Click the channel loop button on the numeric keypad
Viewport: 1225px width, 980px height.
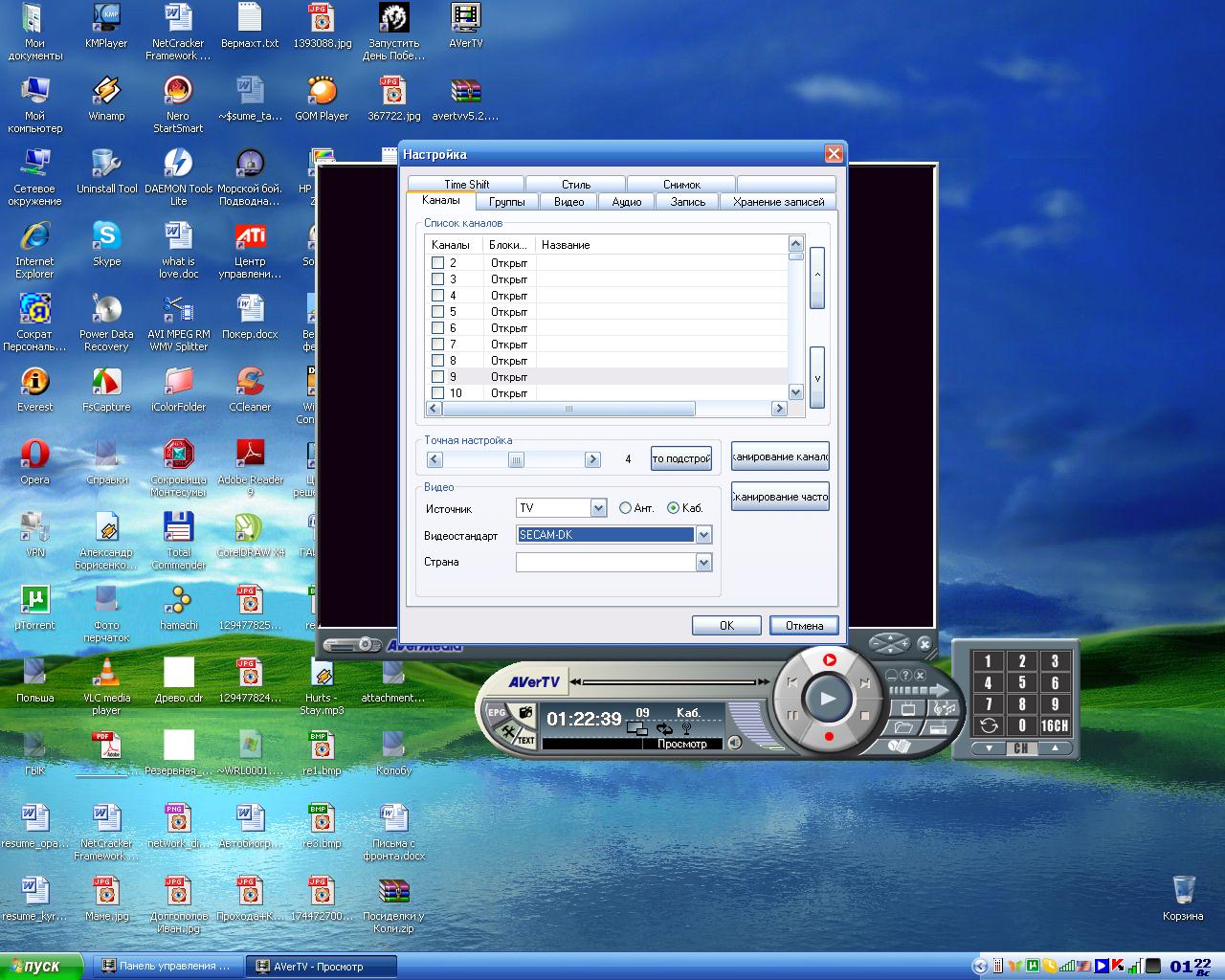coord(989,726)
